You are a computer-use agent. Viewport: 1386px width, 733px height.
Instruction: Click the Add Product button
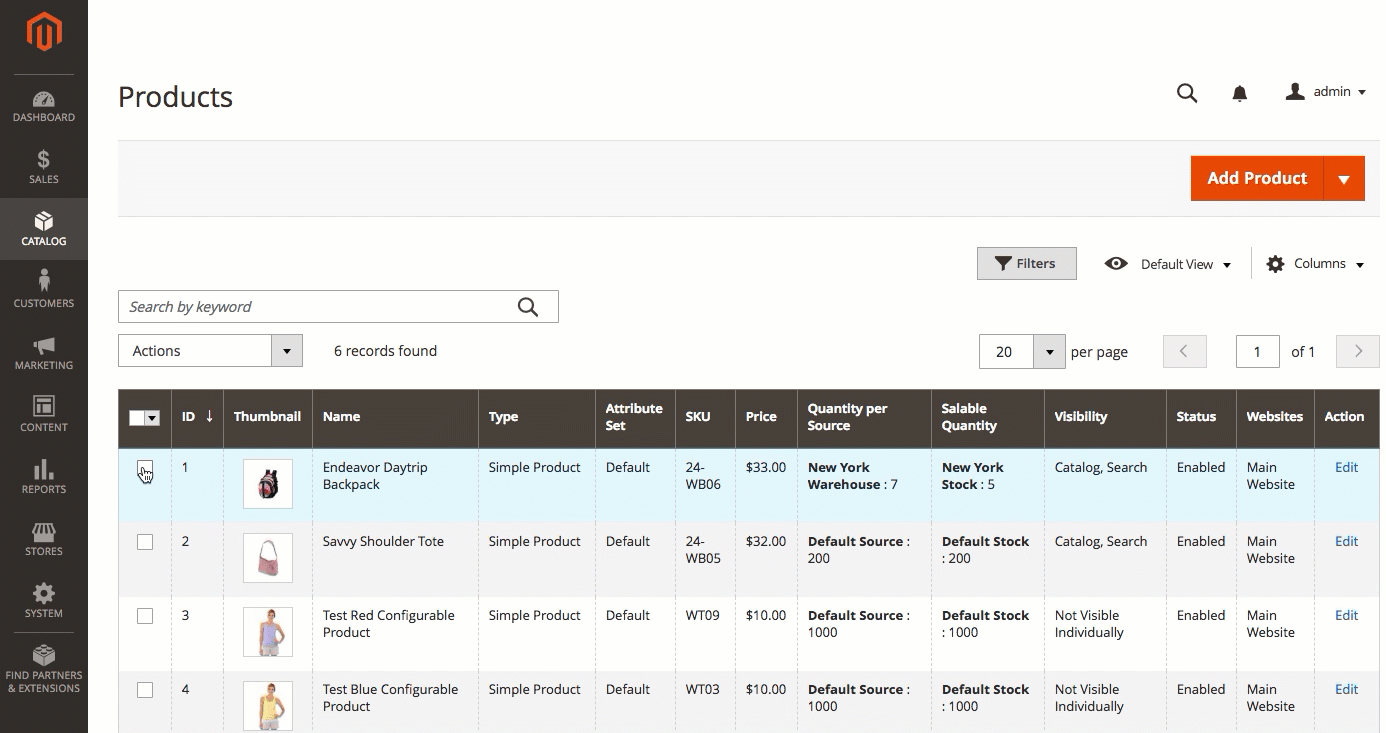1256,178
